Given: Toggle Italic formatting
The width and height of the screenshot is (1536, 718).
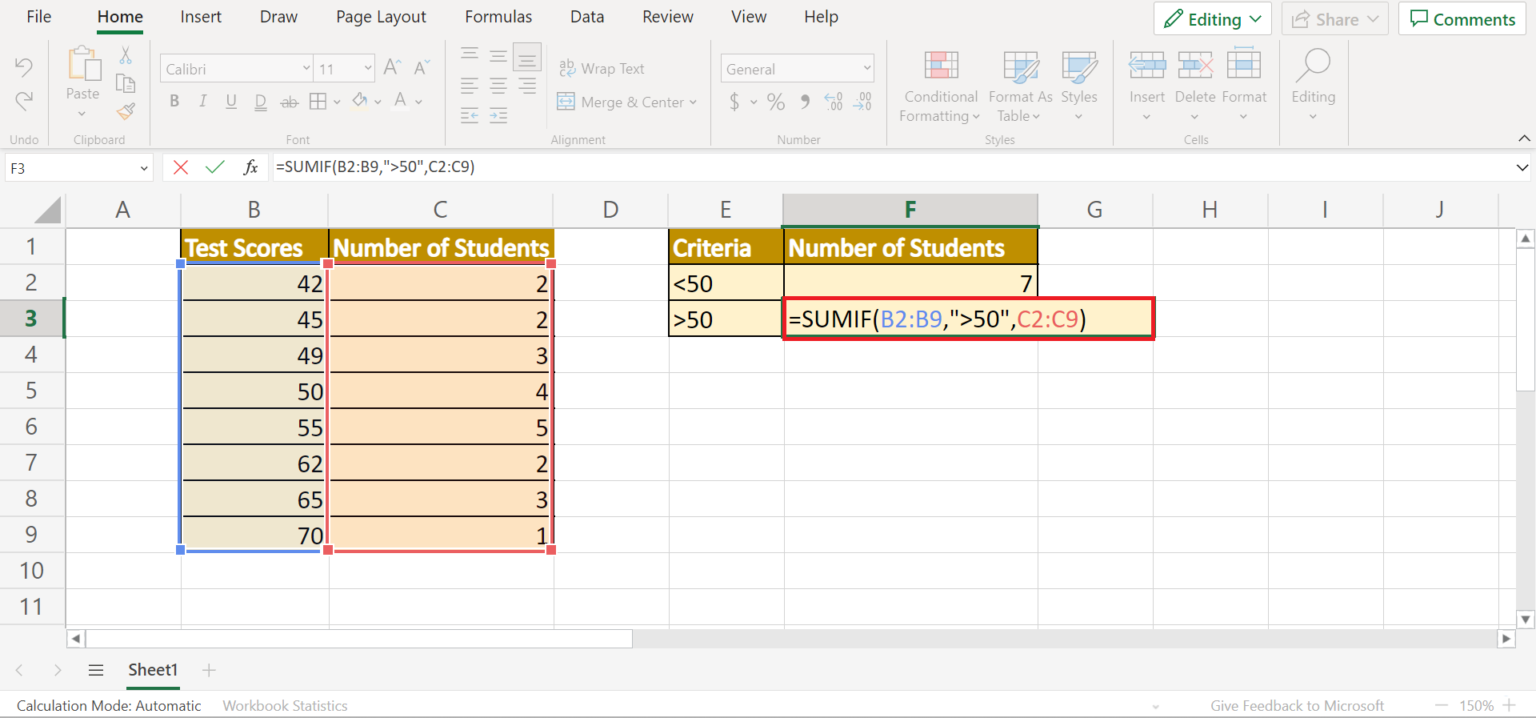Looking at the screenshot, I should tap(203, 101).
